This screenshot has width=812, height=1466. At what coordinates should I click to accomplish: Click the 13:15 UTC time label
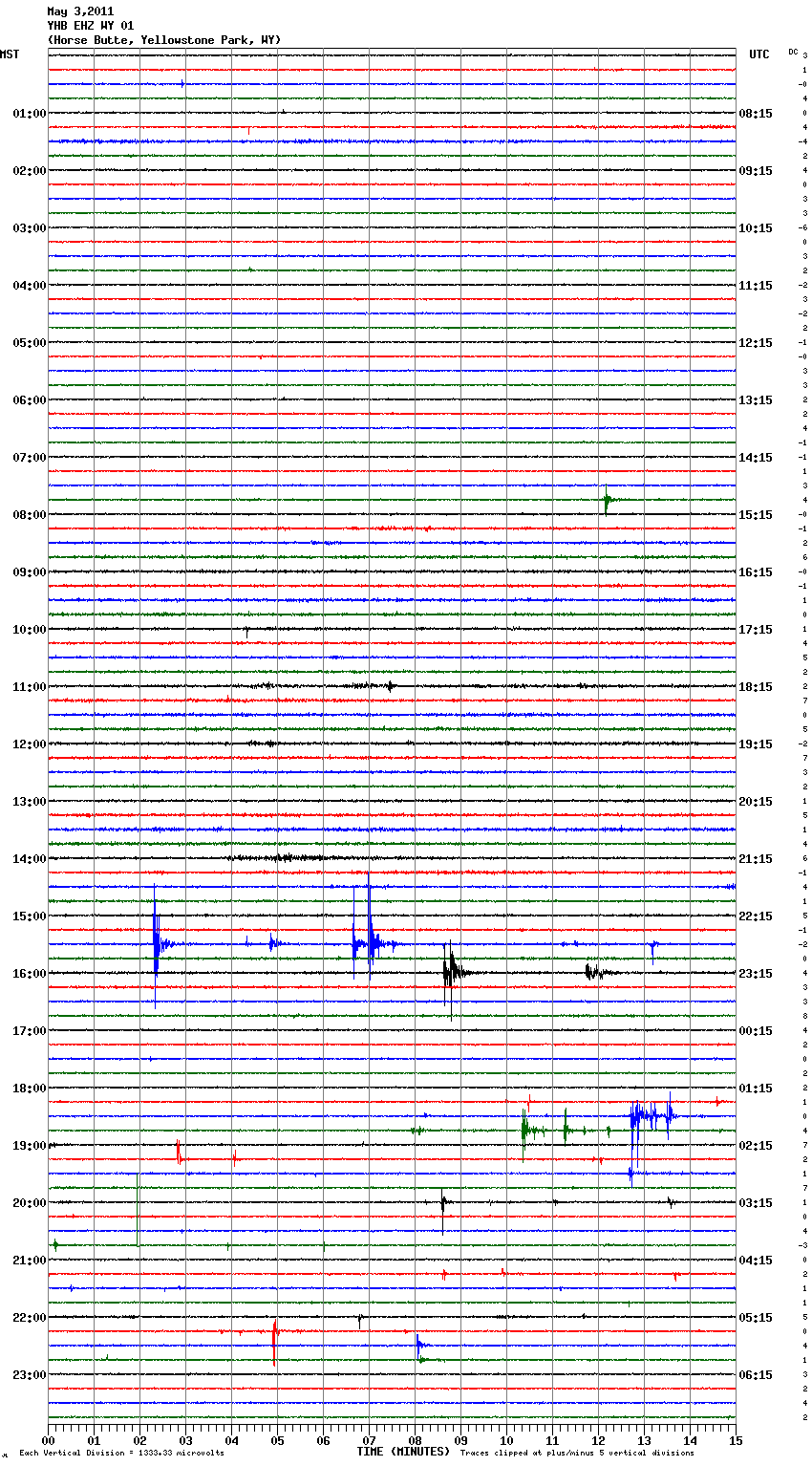point(756,400)
